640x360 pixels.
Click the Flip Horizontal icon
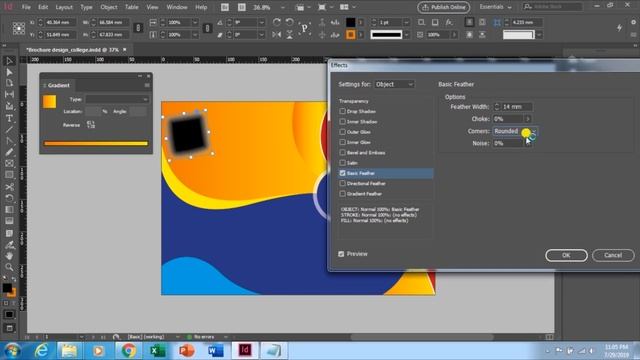click(x=277, y=35)
